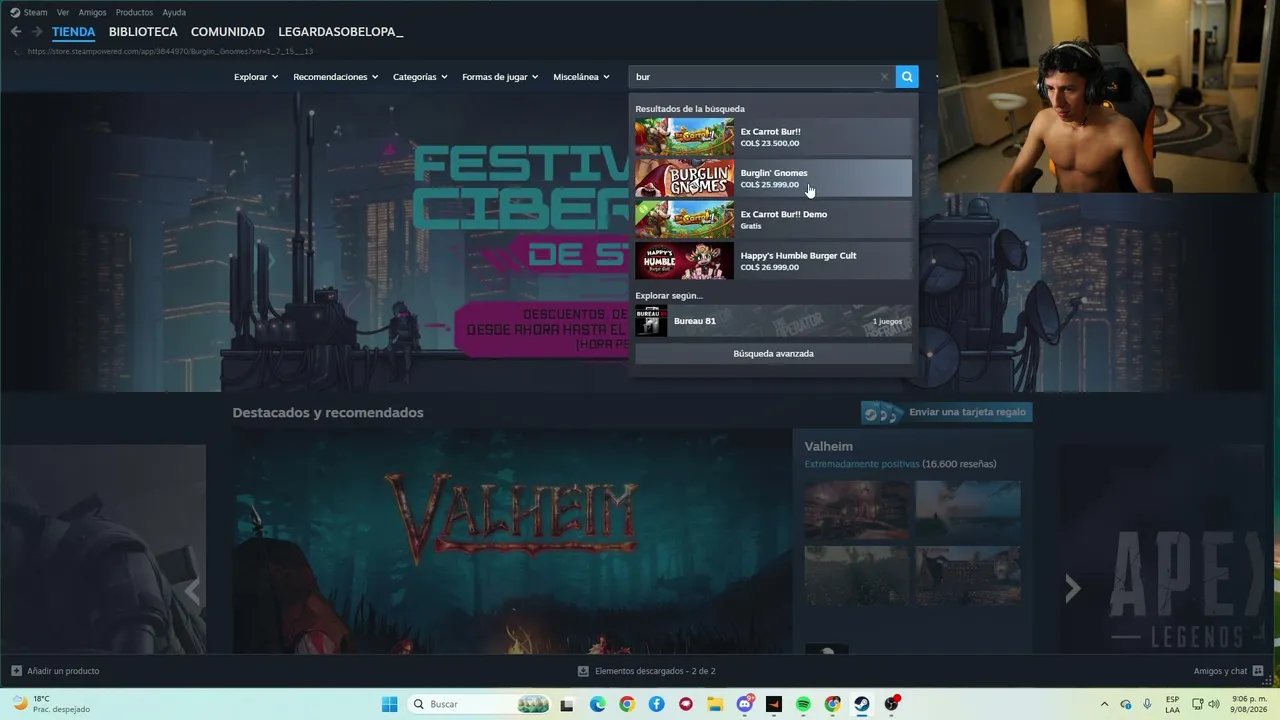1280x720 pixels.
Task: Click the Valheim title in featured panel
Action: (828, 446)
